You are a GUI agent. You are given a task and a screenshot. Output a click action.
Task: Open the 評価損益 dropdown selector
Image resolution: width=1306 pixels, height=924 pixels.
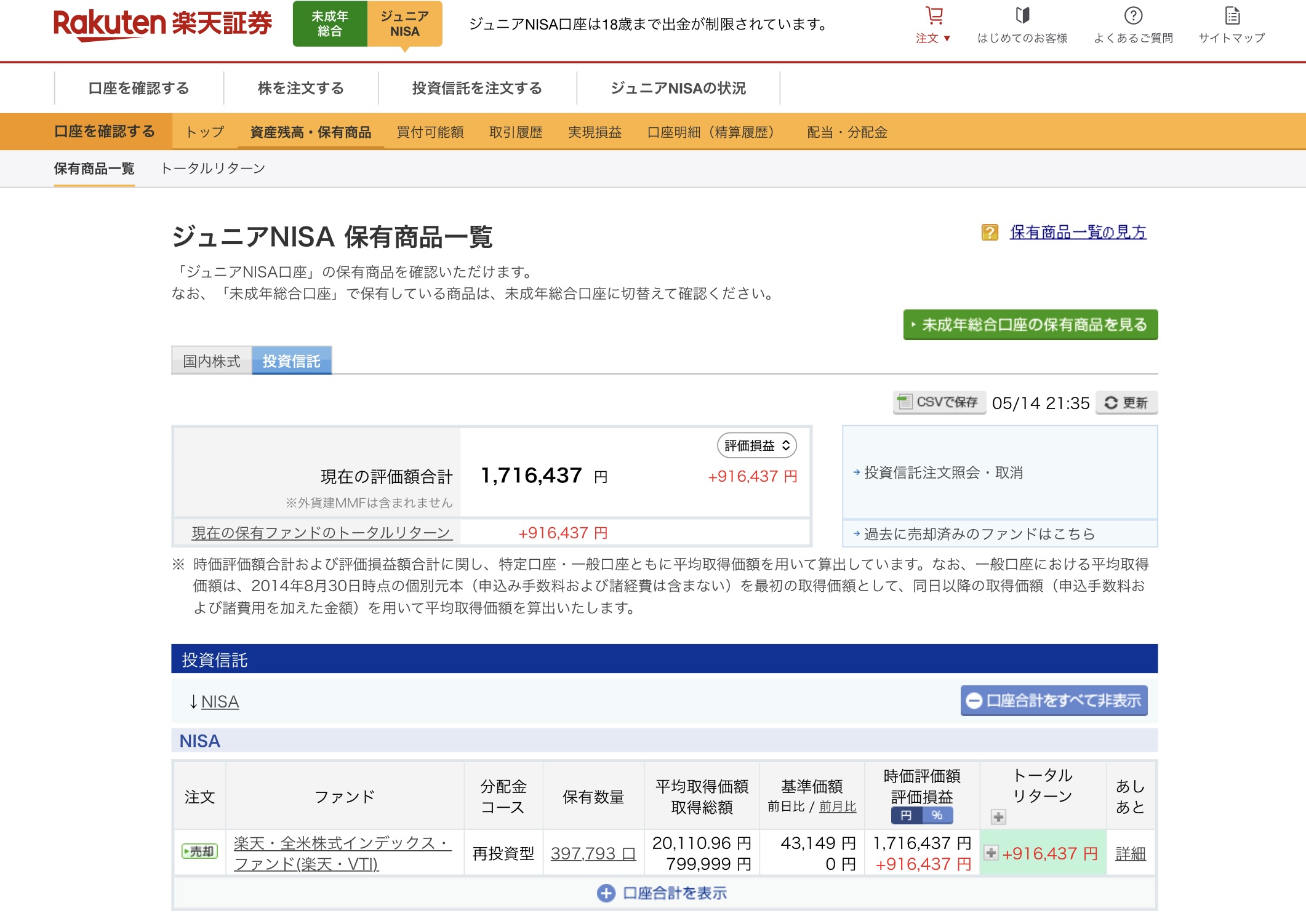757,445
